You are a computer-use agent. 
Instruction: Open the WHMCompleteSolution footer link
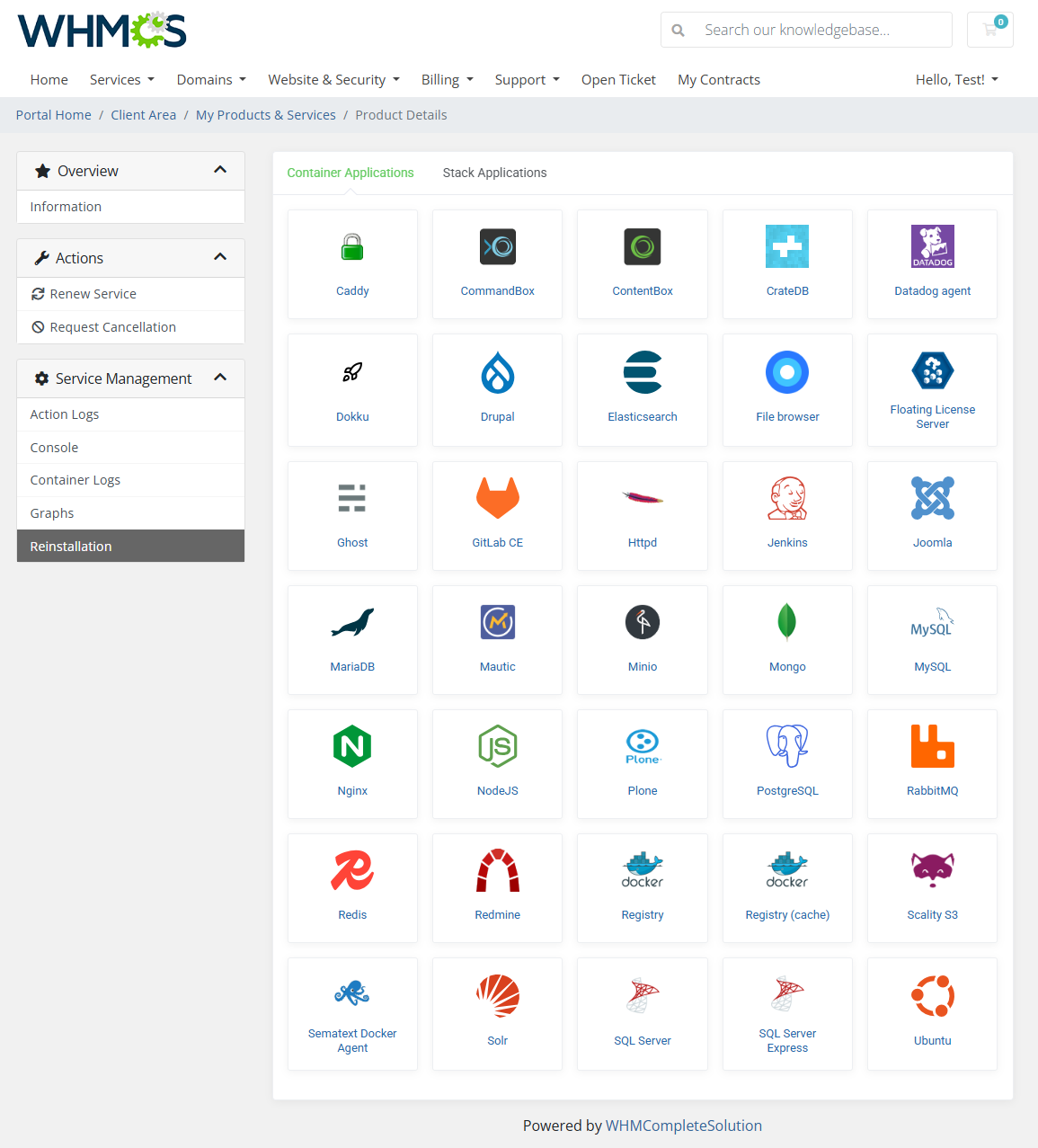pyautogui.click(x=684, y=1126)
